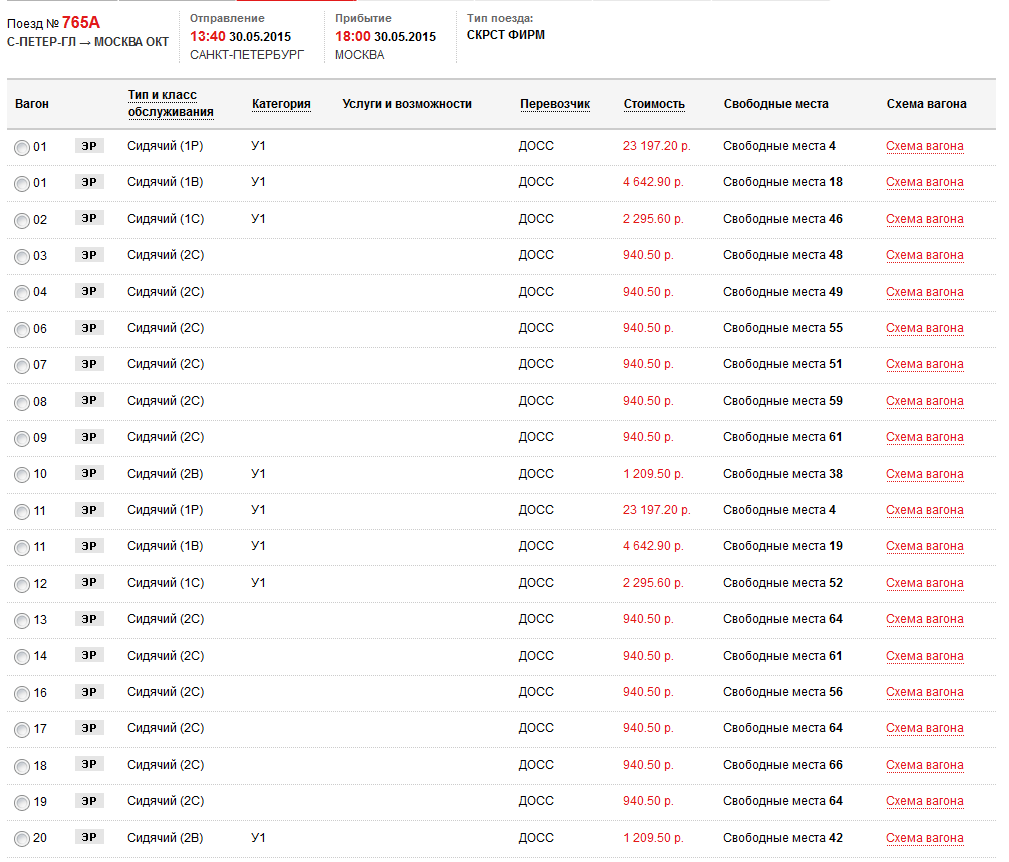
Task: Click the ЭР badge for wagon 02
Action: tap(89, 218)
